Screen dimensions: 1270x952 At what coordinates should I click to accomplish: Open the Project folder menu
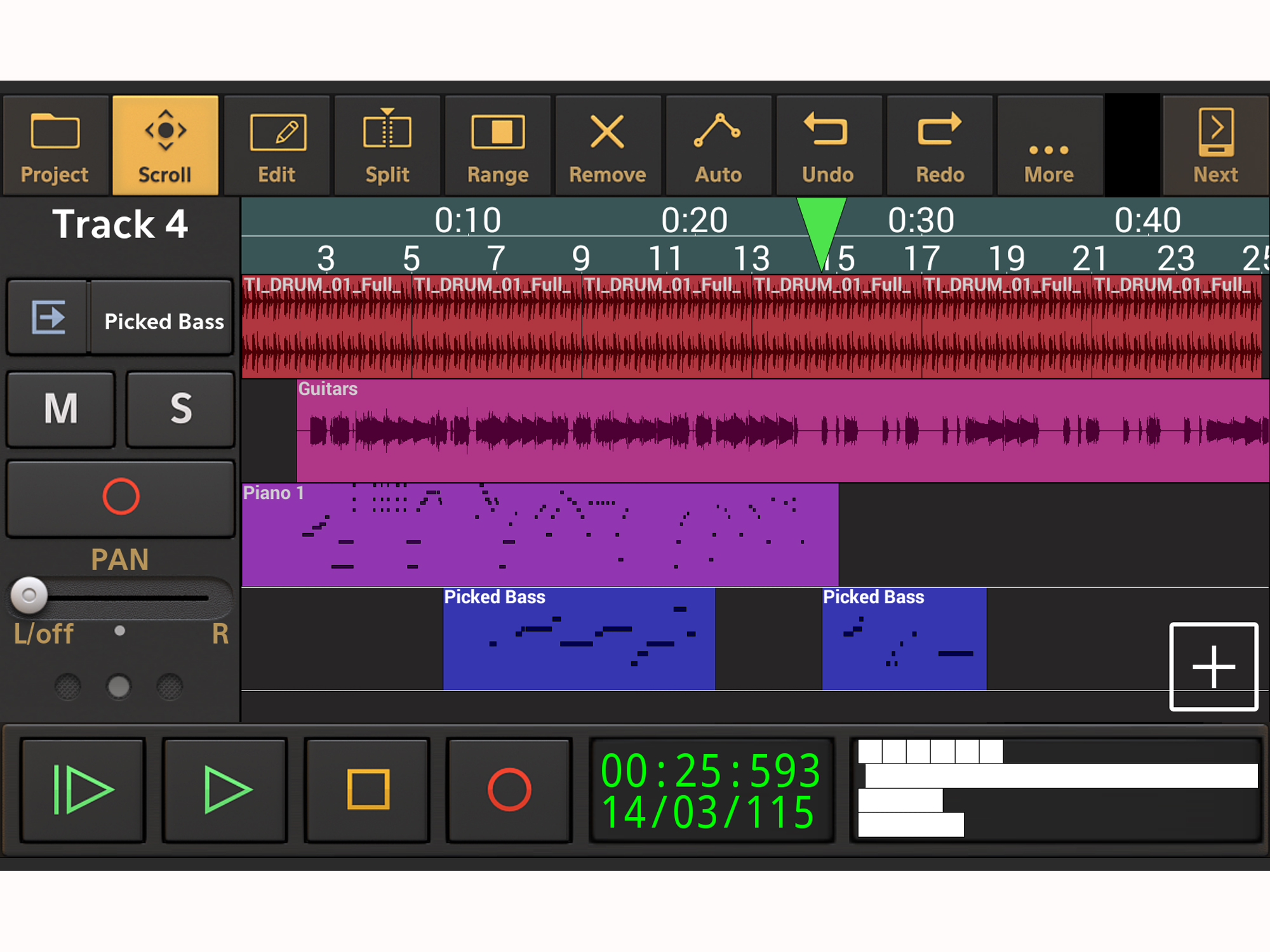[55, 145]
